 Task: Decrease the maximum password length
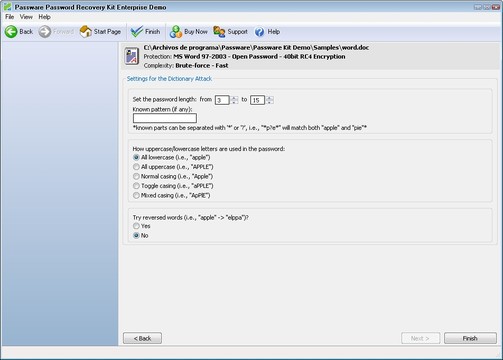pos(270,102)
